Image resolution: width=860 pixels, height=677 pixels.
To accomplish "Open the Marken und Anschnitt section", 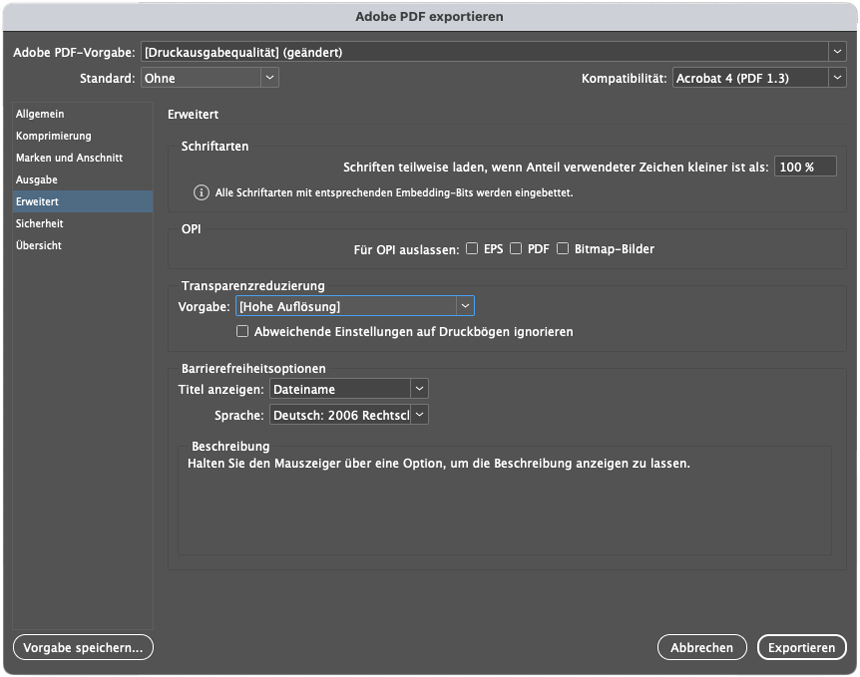I will pyautogui.click(x=82, y=157).
